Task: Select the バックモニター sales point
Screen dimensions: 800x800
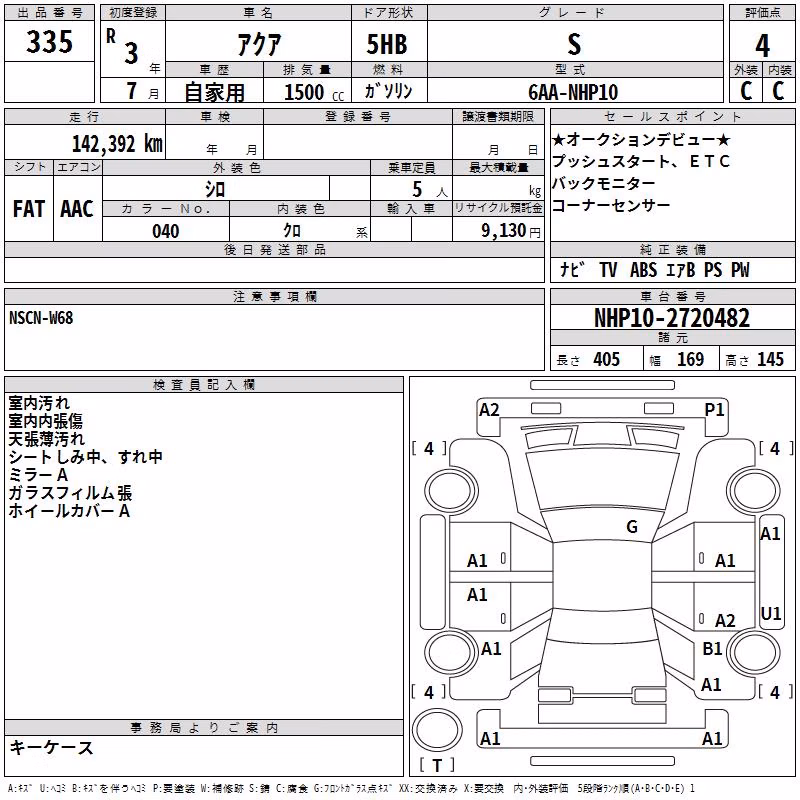Action: [x=604, y=183]
